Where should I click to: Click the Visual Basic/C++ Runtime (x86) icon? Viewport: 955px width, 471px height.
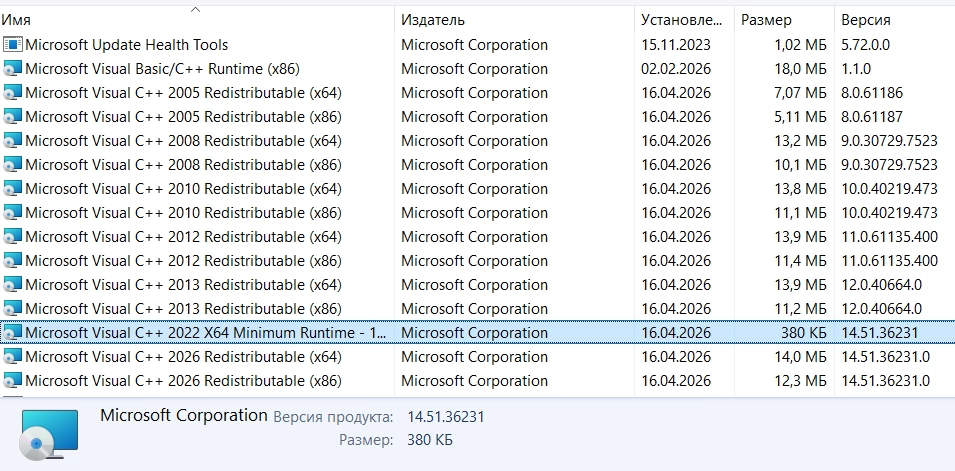pos(13,69)
